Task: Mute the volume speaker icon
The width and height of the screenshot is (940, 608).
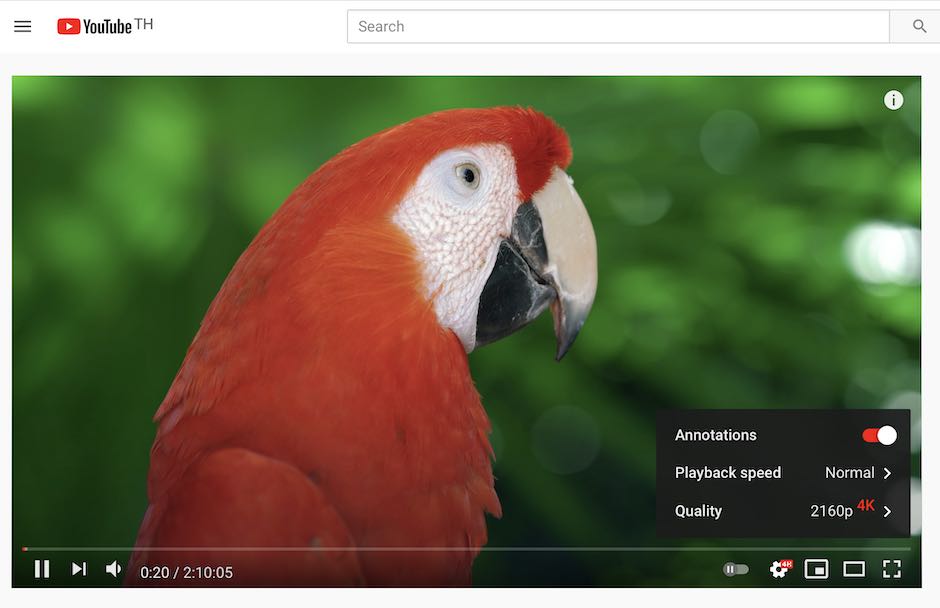Action: pos(113,568)
